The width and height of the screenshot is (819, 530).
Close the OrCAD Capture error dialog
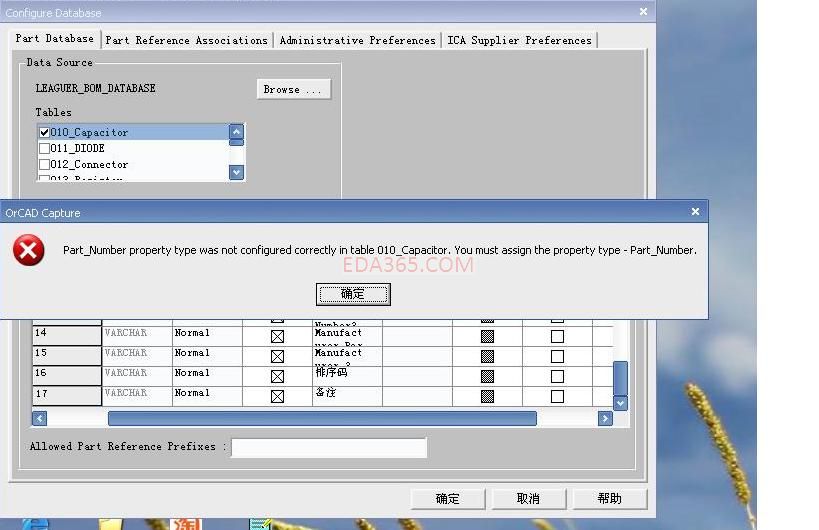click(695, 211)
